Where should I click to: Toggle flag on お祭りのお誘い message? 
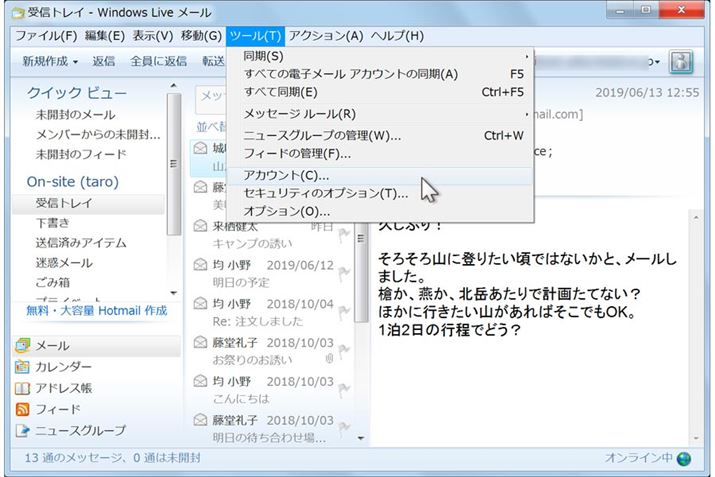click(344, 351)
